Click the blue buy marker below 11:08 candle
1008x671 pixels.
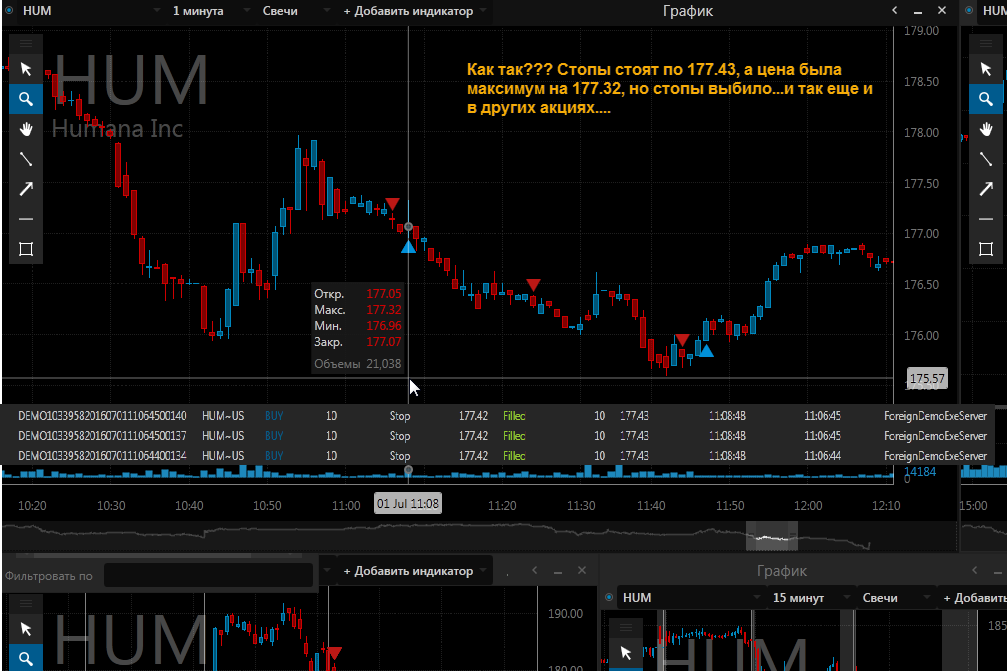(x=408, y=247)
